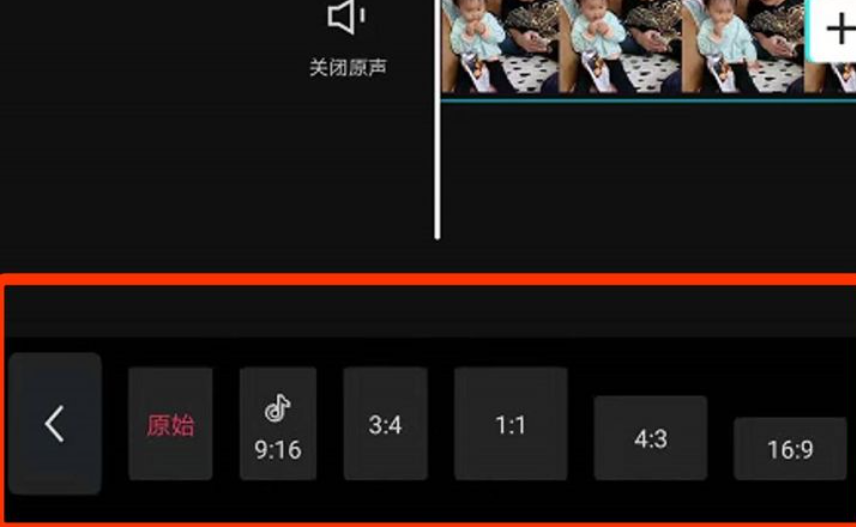Click the white playhead line
The width and height of the screenshot is (856, 527).
[x=437, y=119]
